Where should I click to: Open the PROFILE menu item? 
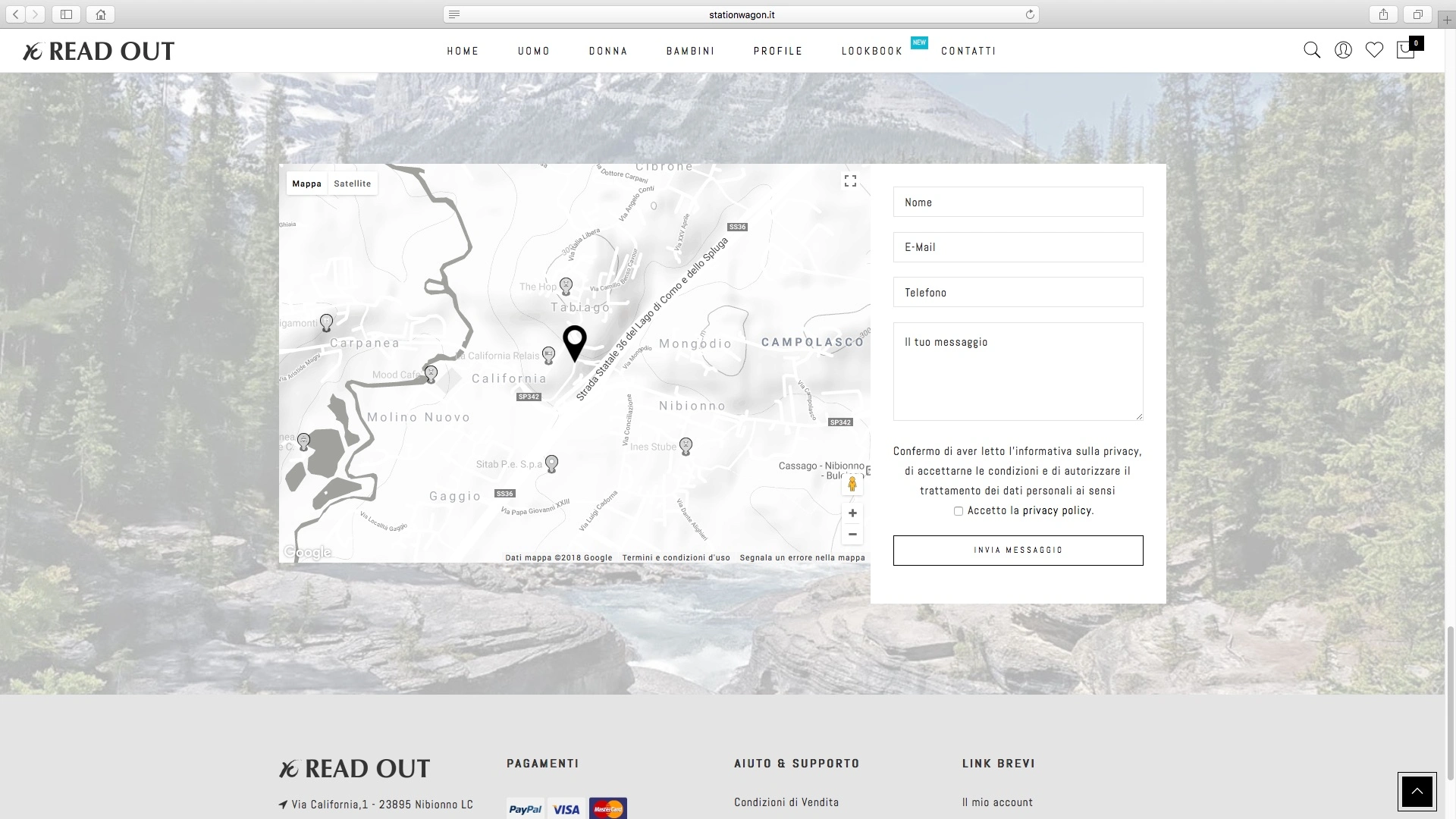(x=778, y=51)
